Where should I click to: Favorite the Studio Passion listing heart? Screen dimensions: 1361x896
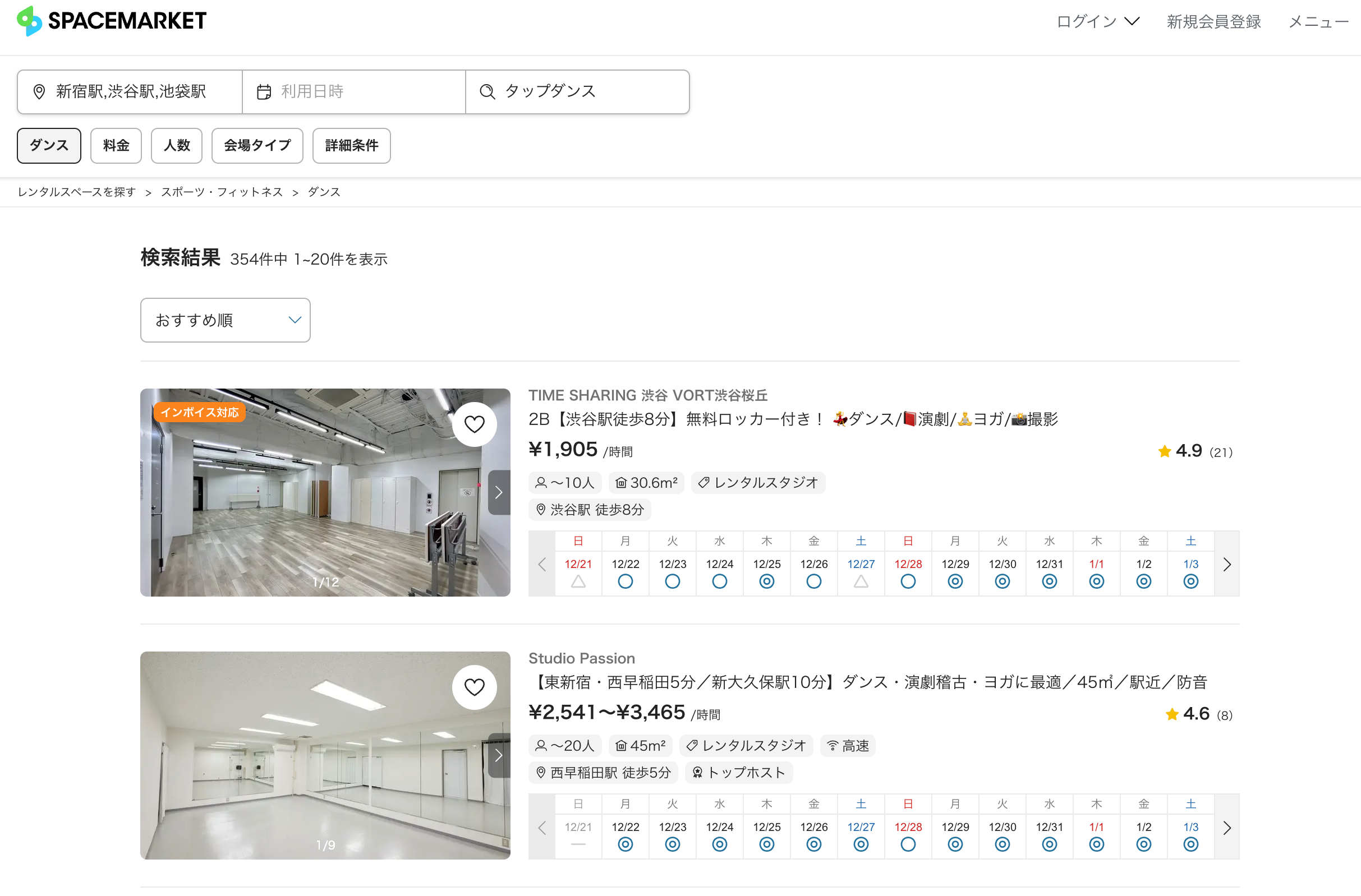click(x=474, y=687)
